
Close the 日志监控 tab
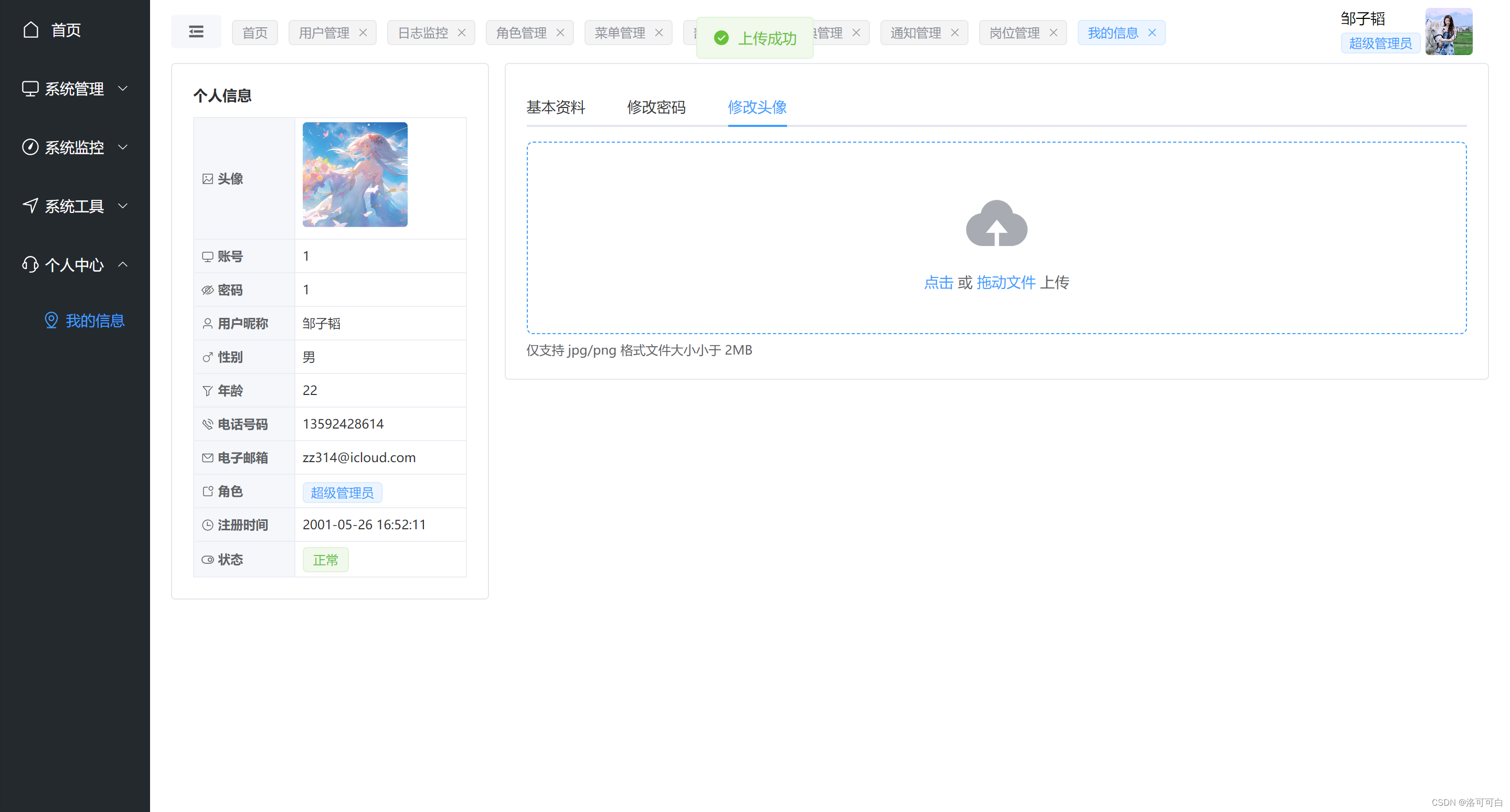[462, 33]
